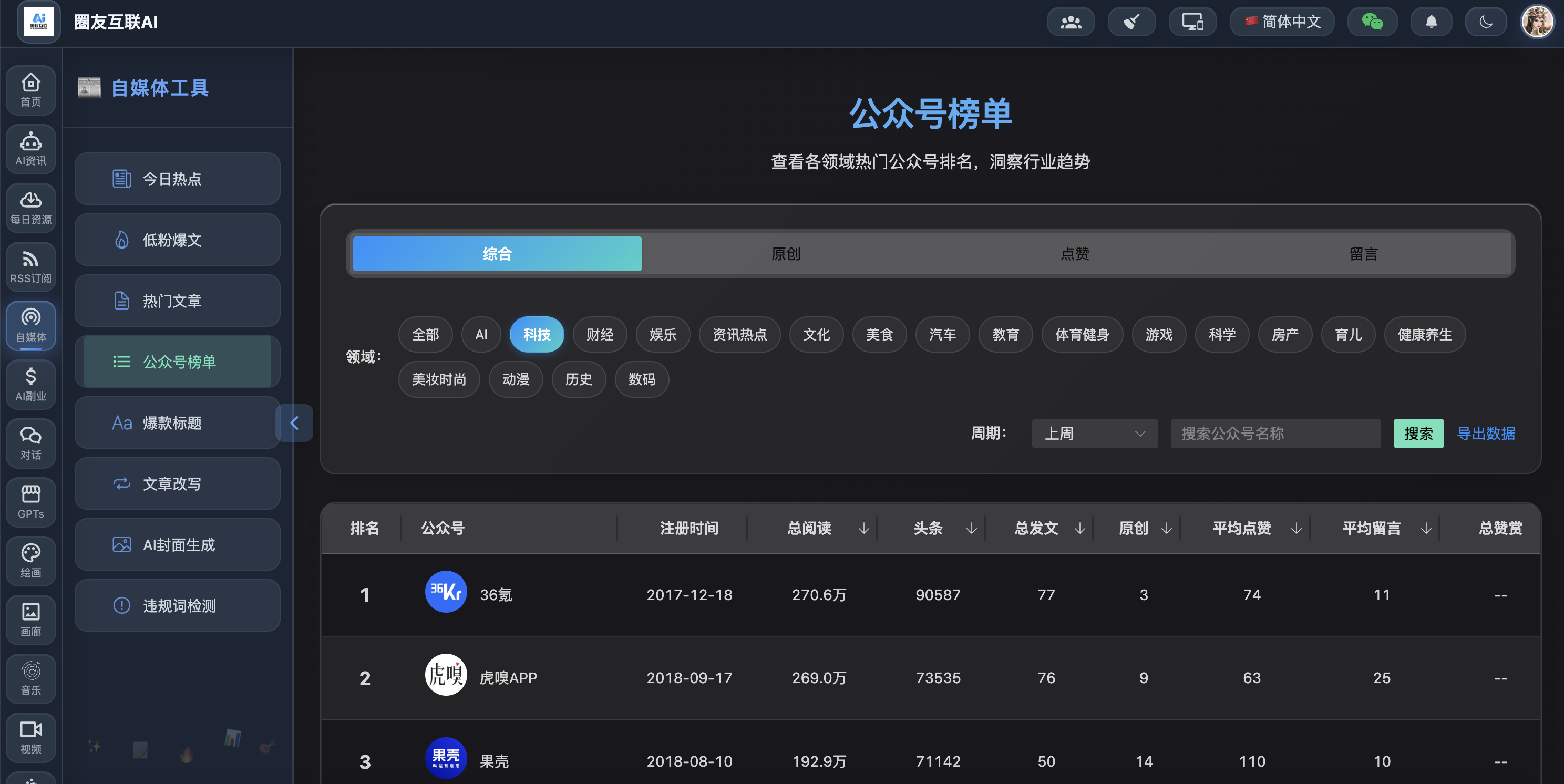Open 低粉爆文 menu item
Viewport: 1564px width, 784px height.
click(177, 240)
